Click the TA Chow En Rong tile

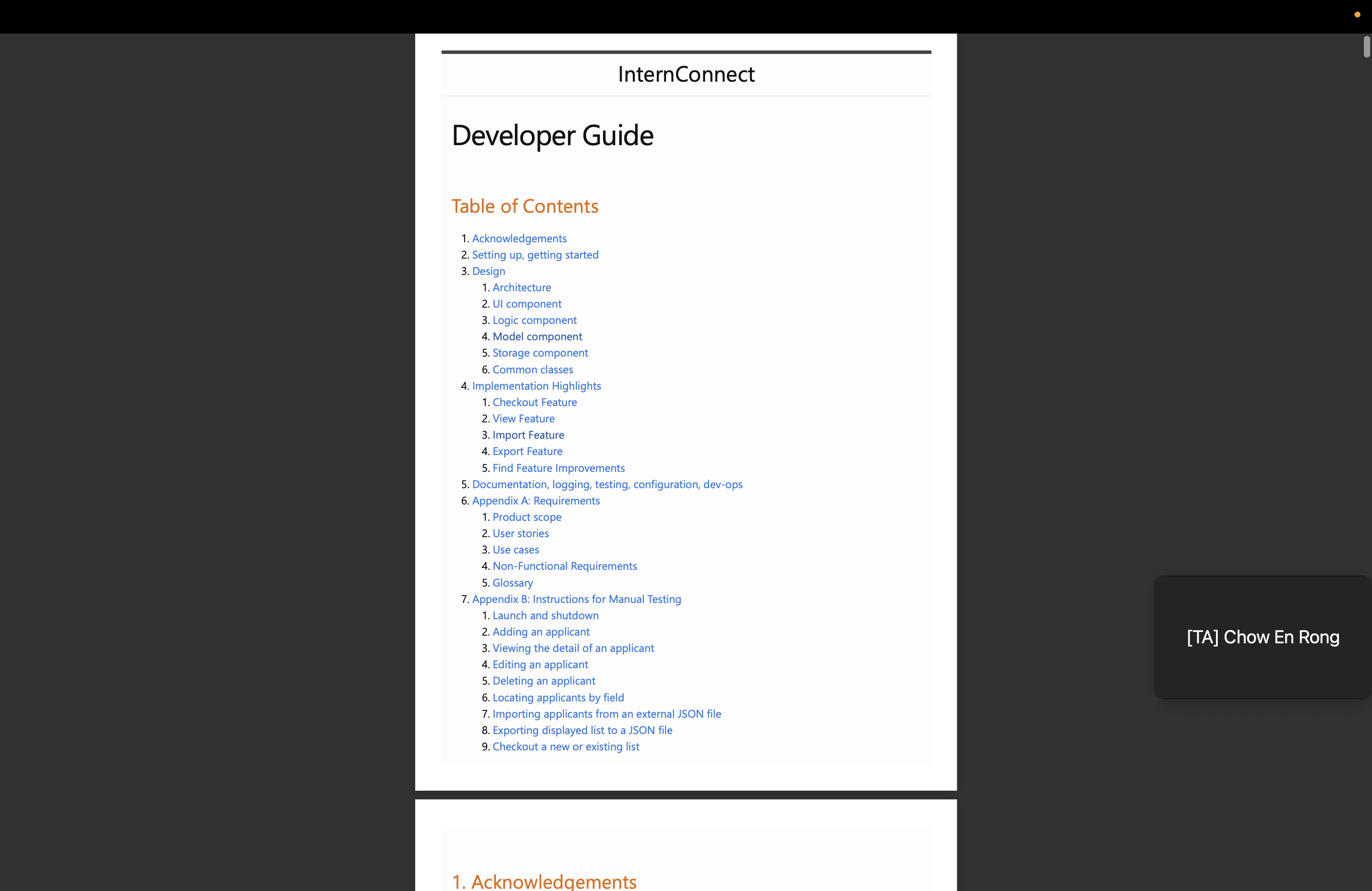[1263, 637]
